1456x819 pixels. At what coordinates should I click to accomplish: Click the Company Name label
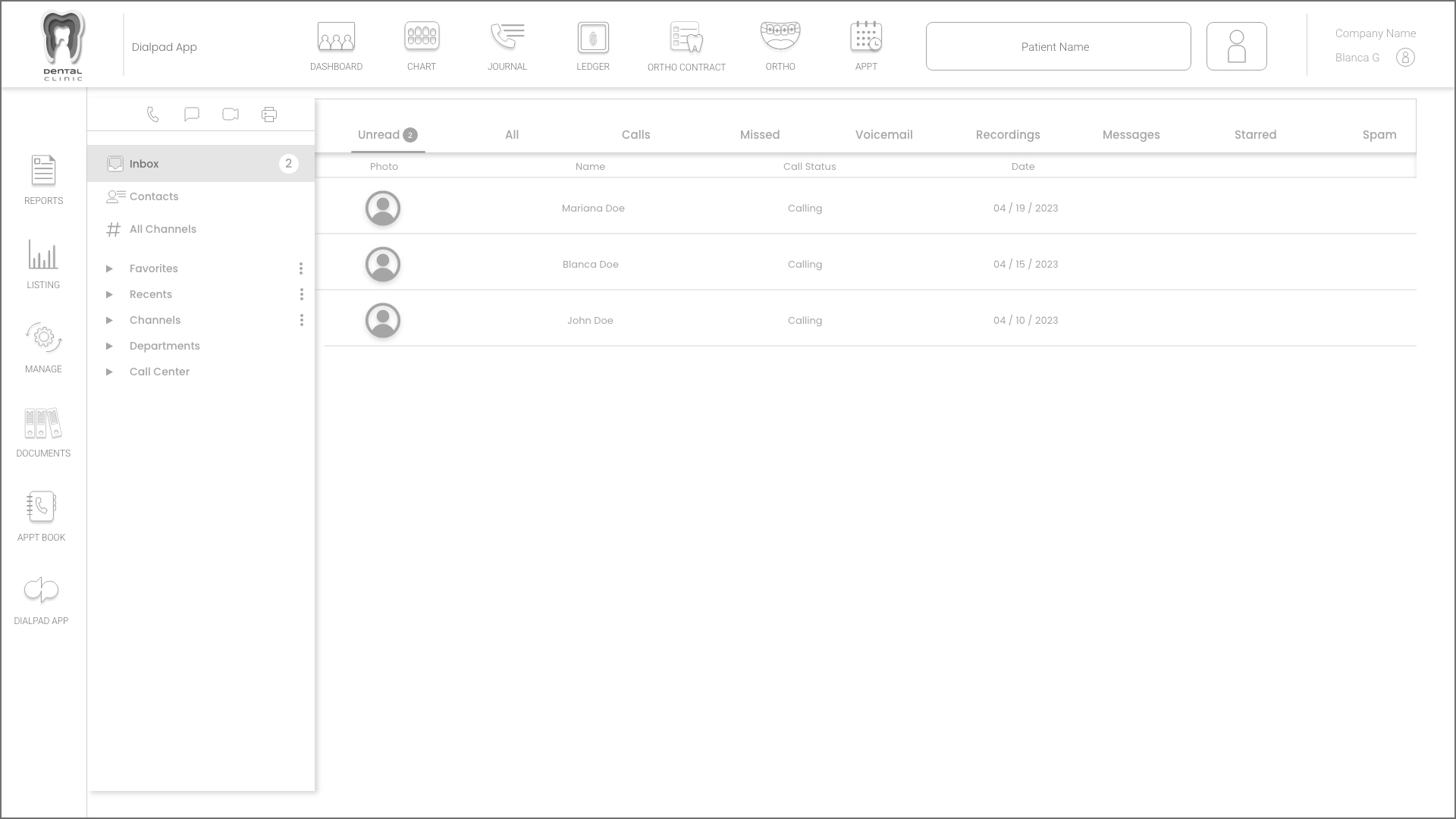coord(1375,33)
